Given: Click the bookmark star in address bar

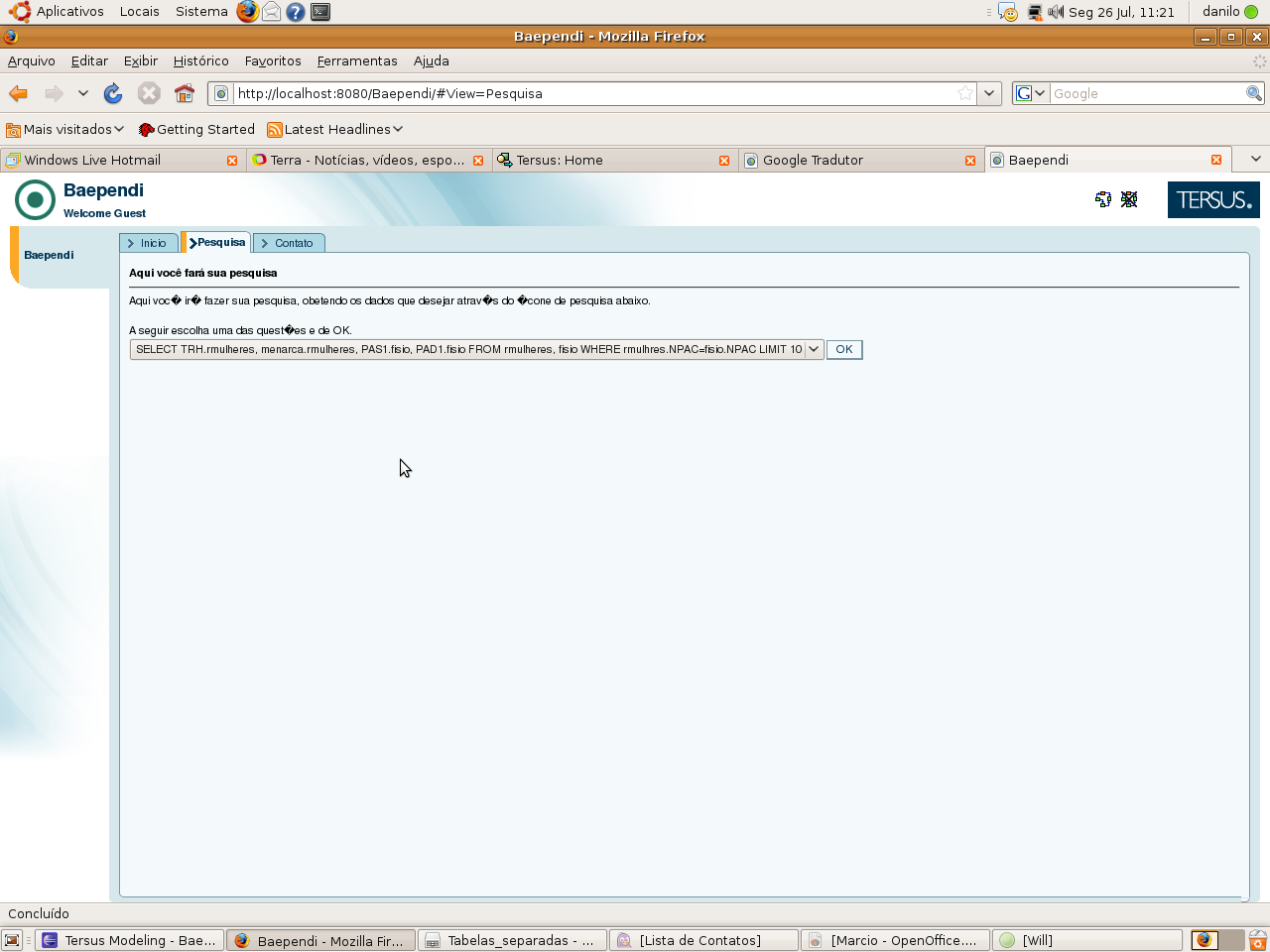Looking at the screenshot, I should (x=964, y=93).
